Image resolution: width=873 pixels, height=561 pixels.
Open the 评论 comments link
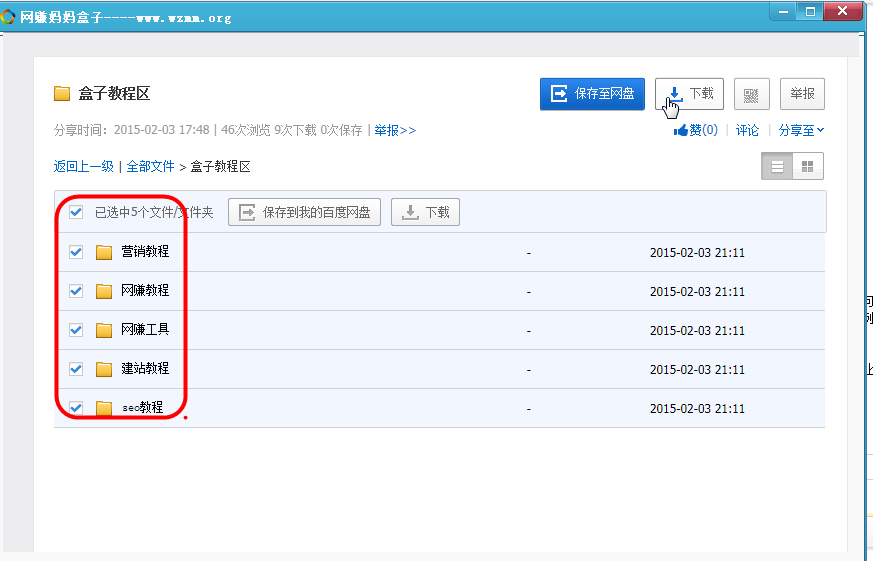[x=747, y=130]
